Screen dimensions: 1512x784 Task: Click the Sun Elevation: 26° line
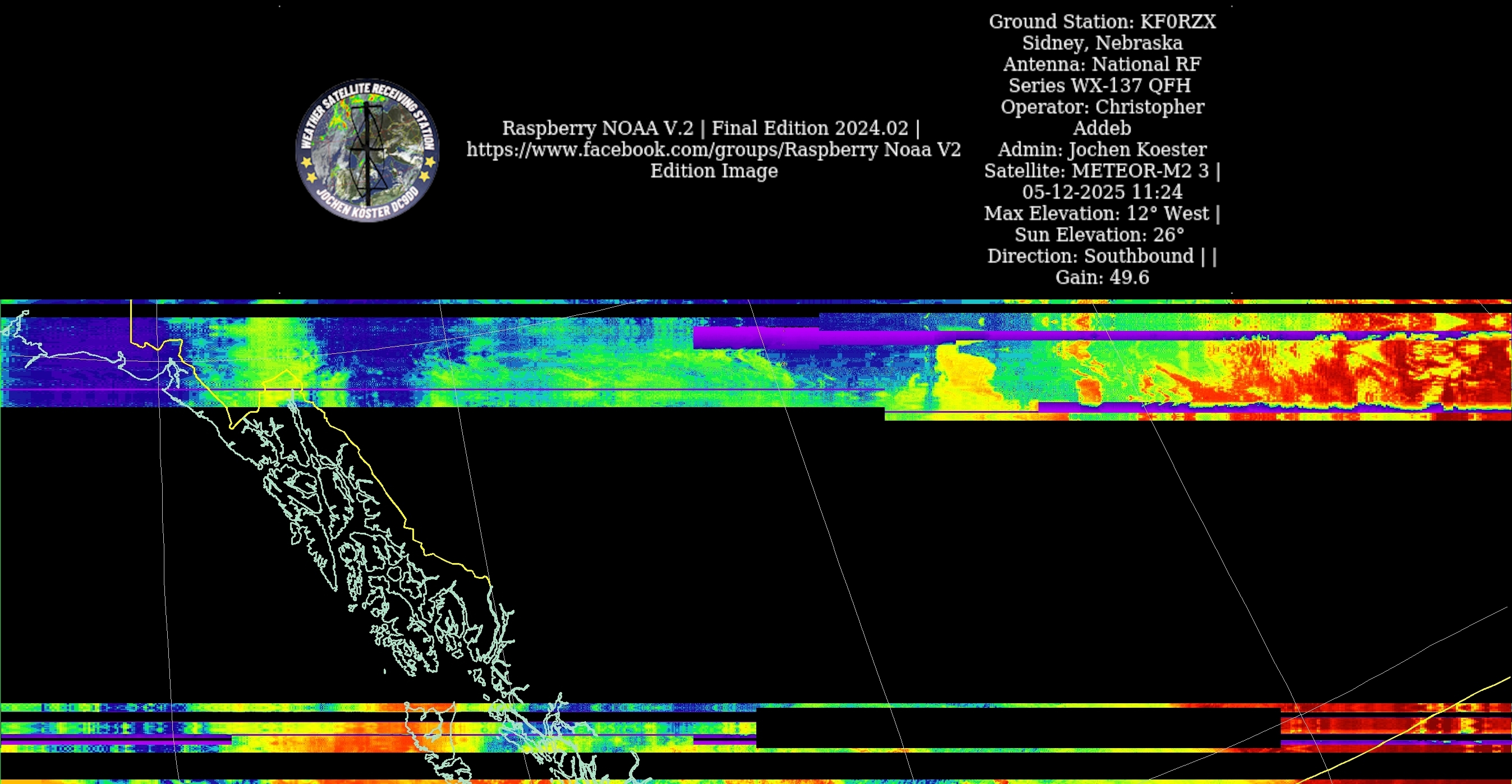1099,235
